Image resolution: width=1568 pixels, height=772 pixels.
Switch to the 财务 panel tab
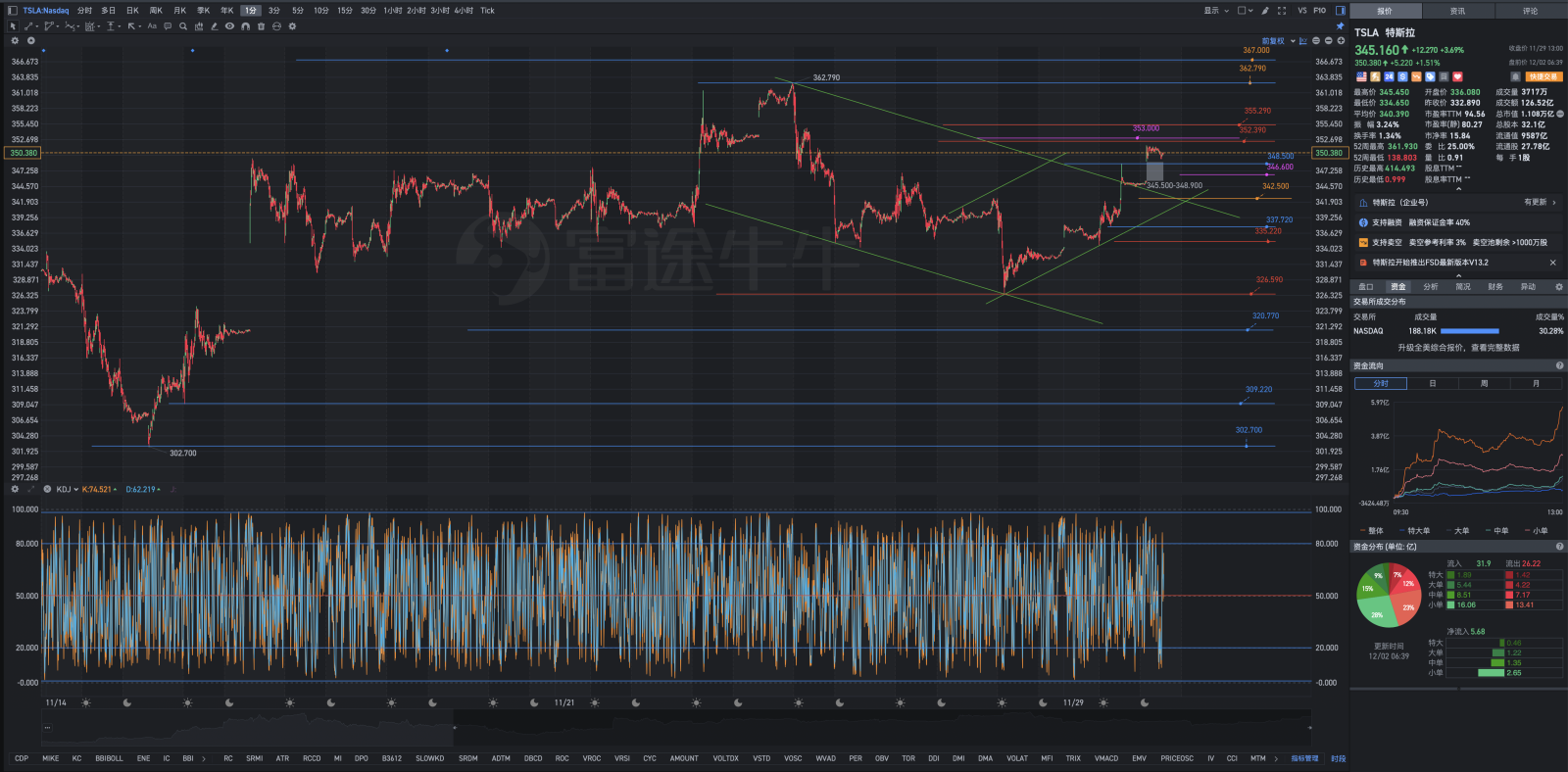click(1495, 287)
